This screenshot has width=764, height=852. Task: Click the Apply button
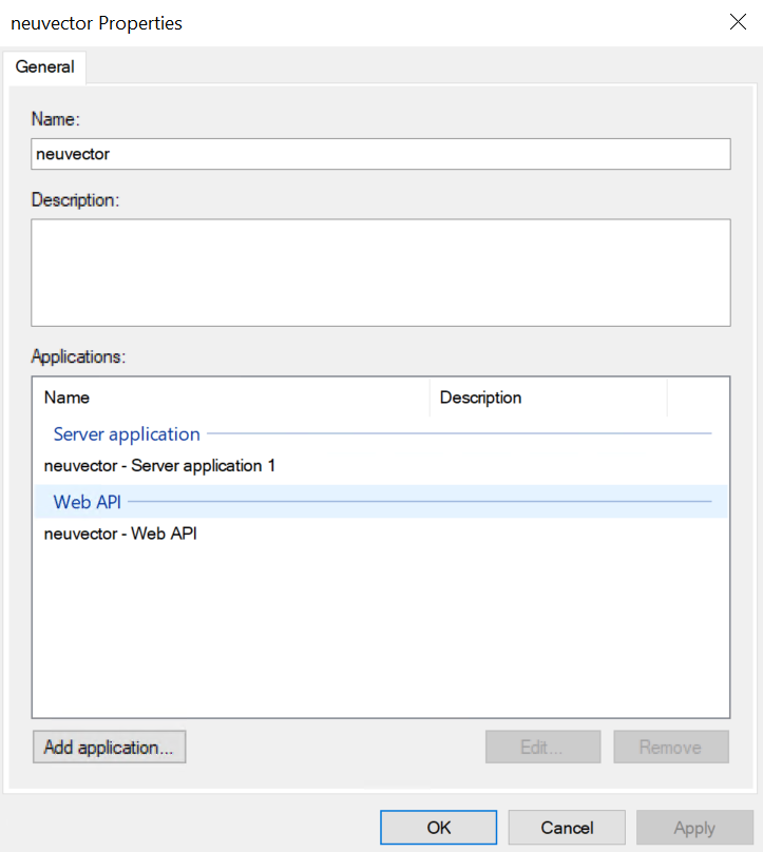click(x=694, y=827)
